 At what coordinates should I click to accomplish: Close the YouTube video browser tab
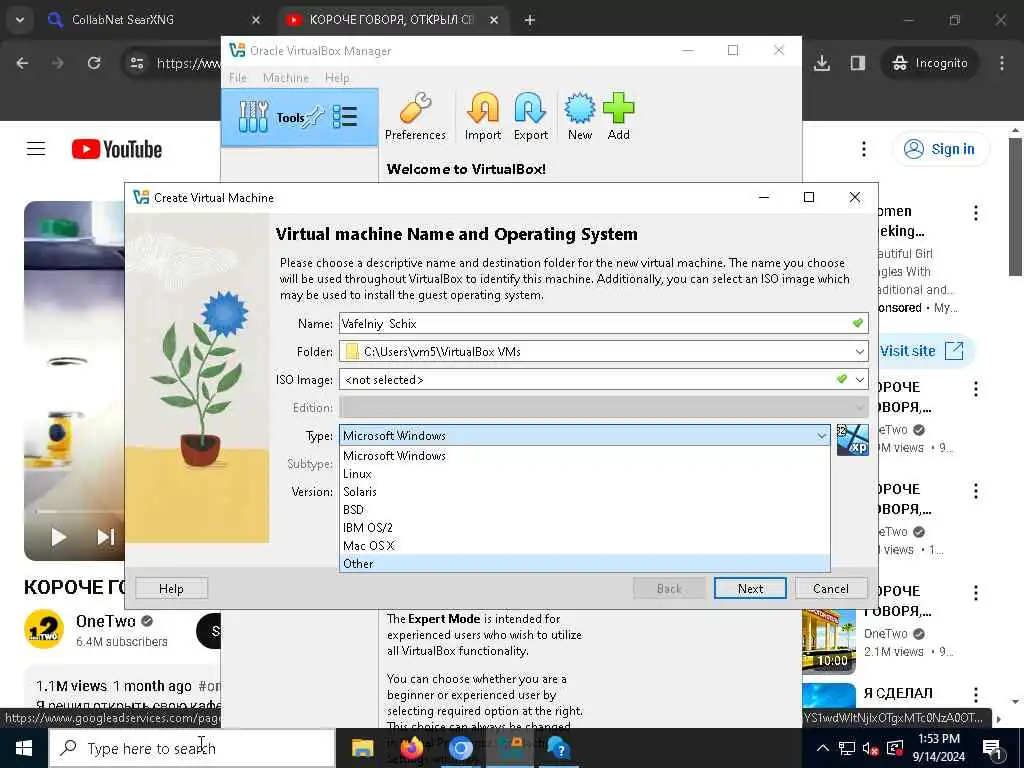494,20
